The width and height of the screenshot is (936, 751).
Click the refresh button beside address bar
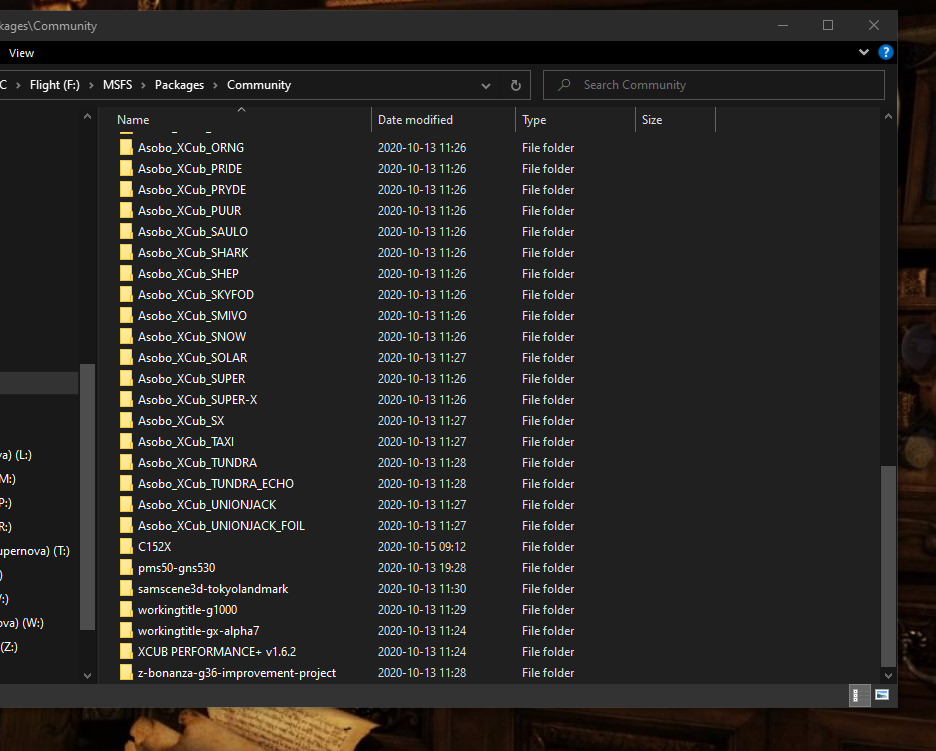pyautogui.click(x=516, y=85)
